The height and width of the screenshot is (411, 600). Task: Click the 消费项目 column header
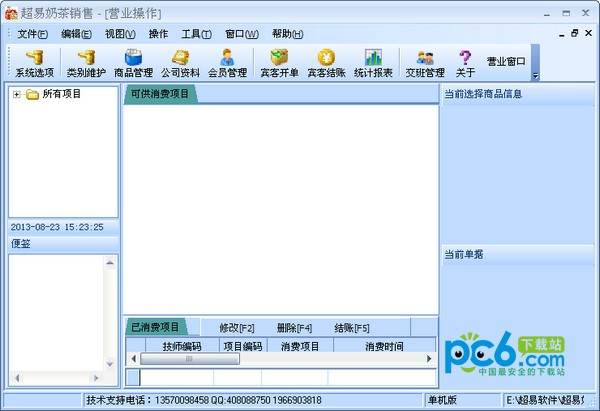(x=300, y=346)
